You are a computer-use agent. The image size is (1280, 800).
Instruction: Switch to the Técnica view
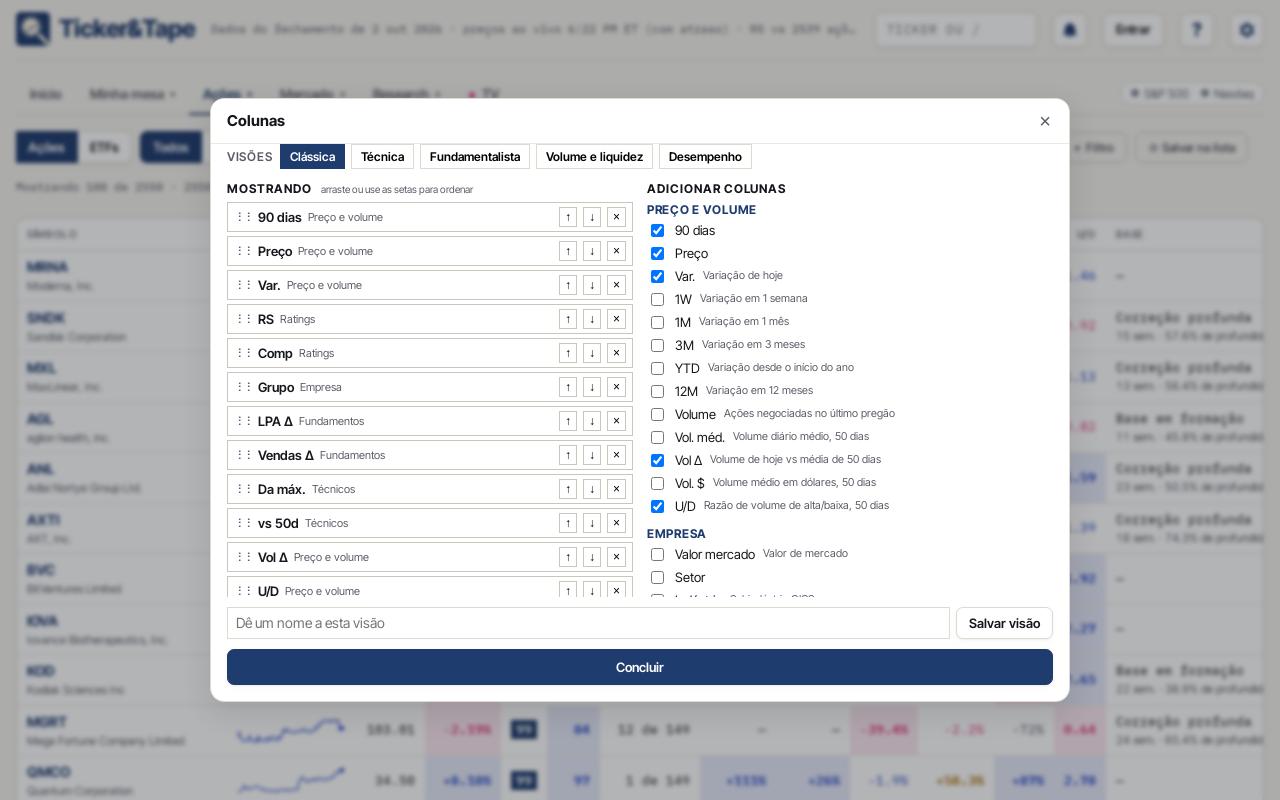382,157
